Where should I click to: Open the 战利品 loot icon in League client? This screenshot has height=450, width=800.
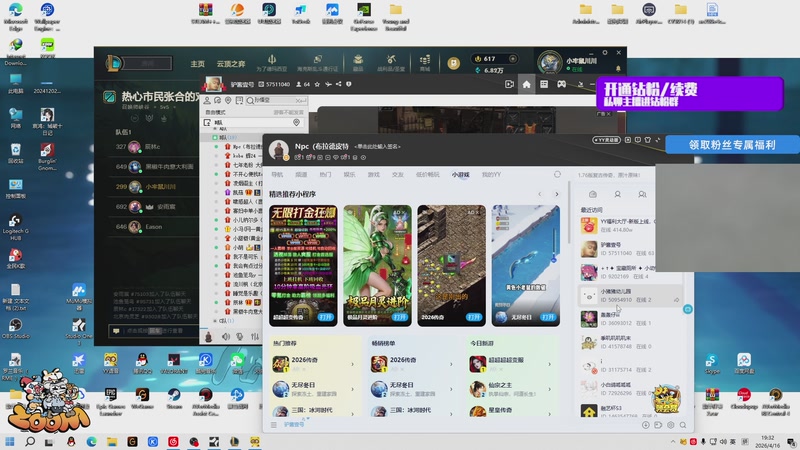pos(391,62)
